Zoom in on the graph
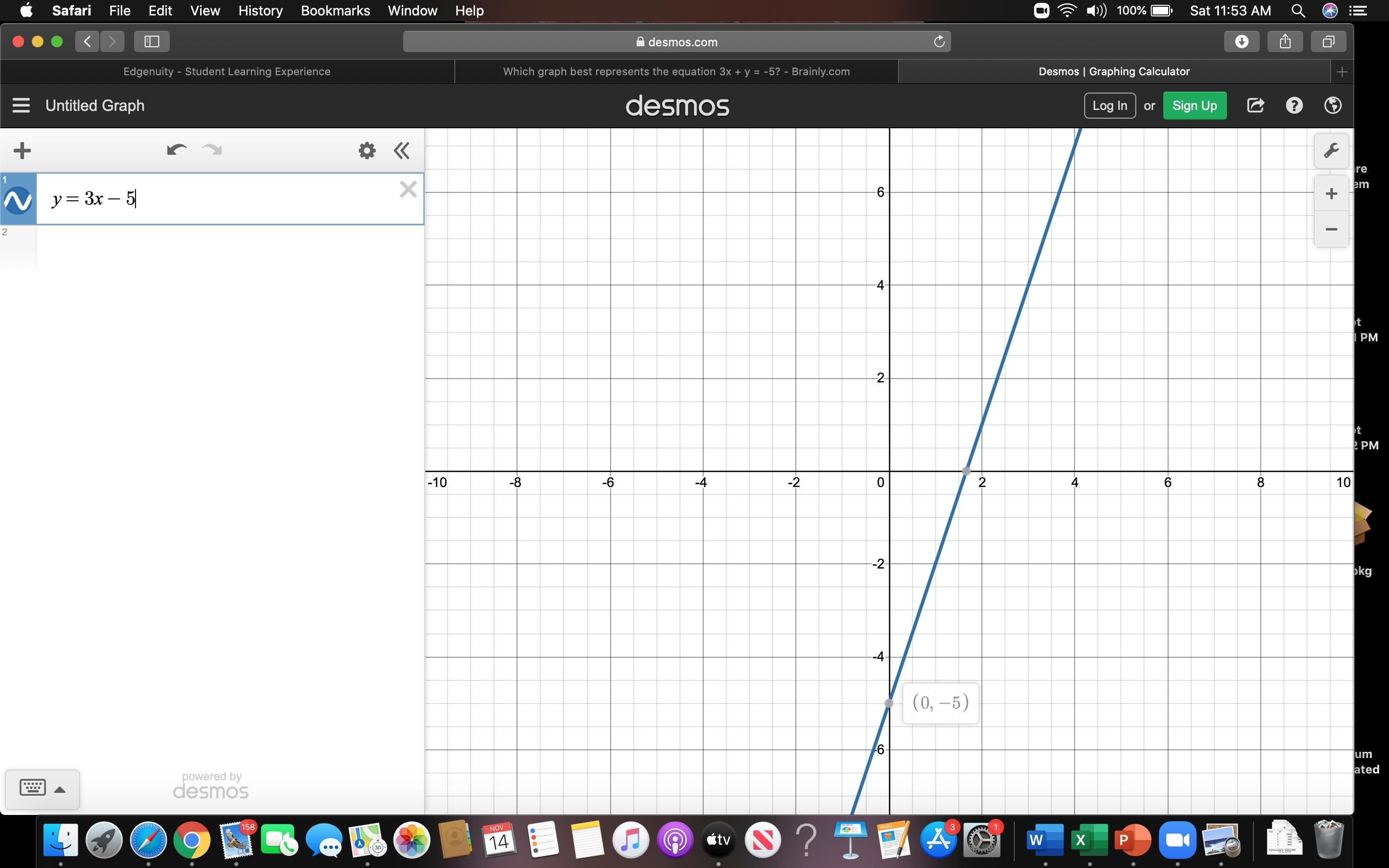Viewport: 1389px width, 868px height. [1331, 194]
